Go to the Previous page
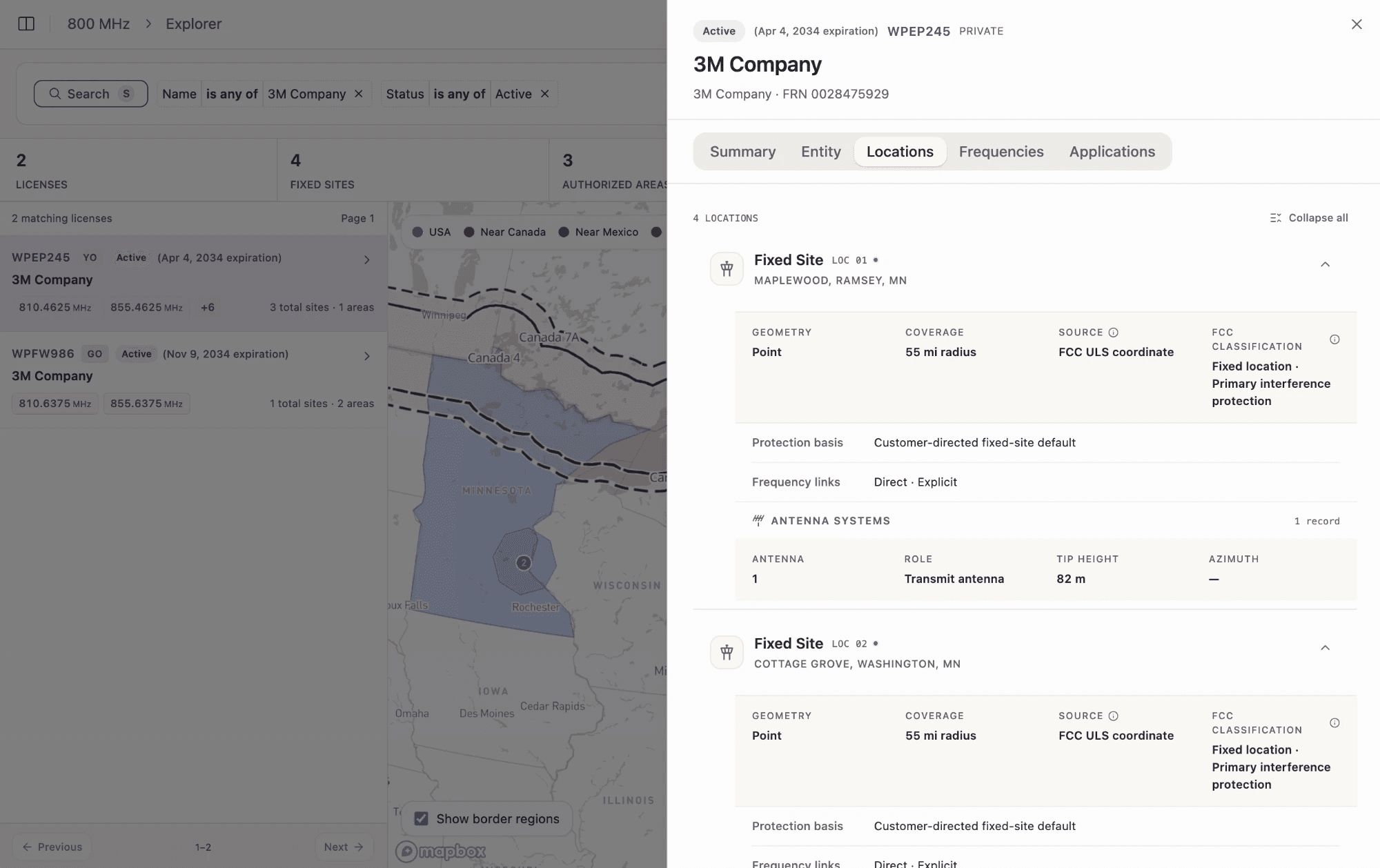 tap(52, 847)
